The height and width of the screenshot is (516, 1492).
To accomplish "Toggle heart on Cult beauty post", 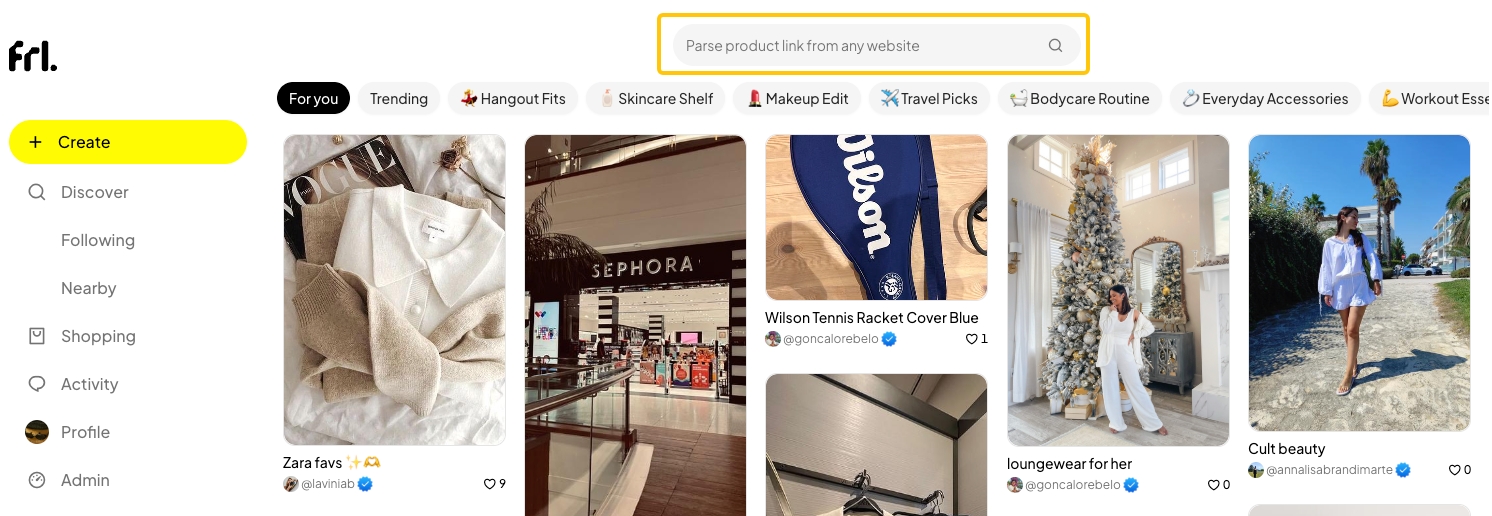I will tap(1454, 470).
